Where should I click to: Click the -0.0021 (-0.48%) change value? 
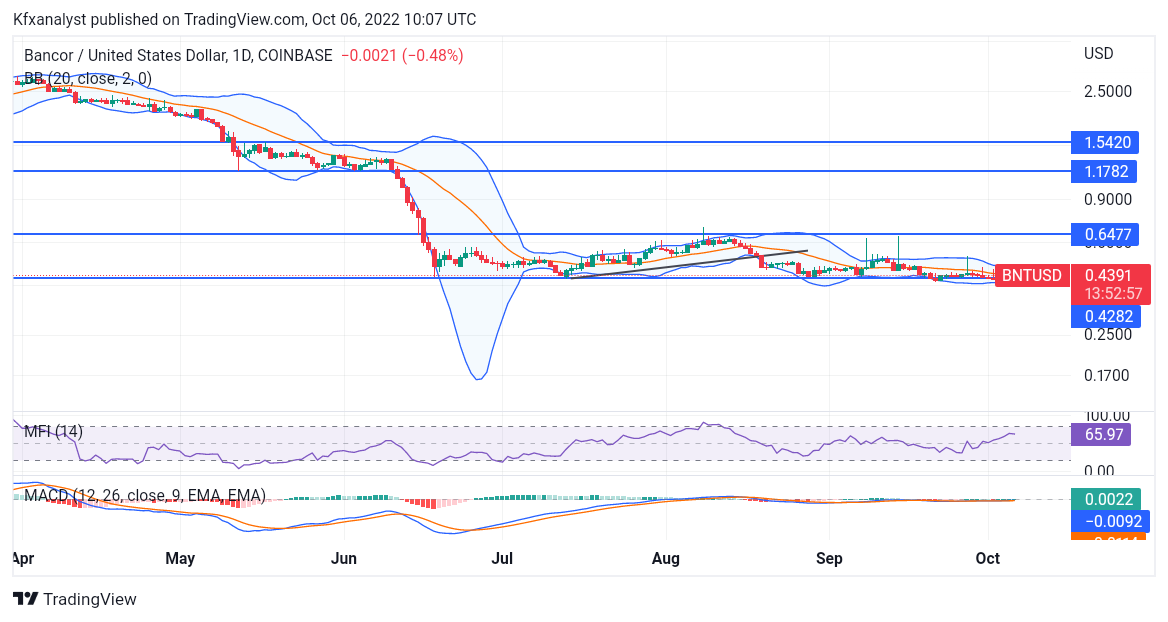coord(402,55)
